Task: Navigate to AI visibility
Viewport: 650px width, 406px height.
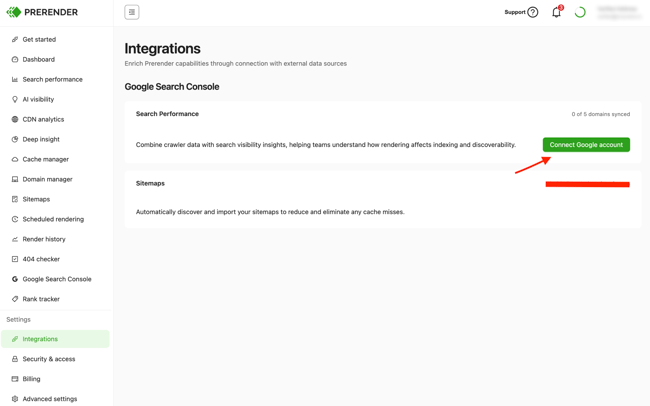Action: coord(38,99)
